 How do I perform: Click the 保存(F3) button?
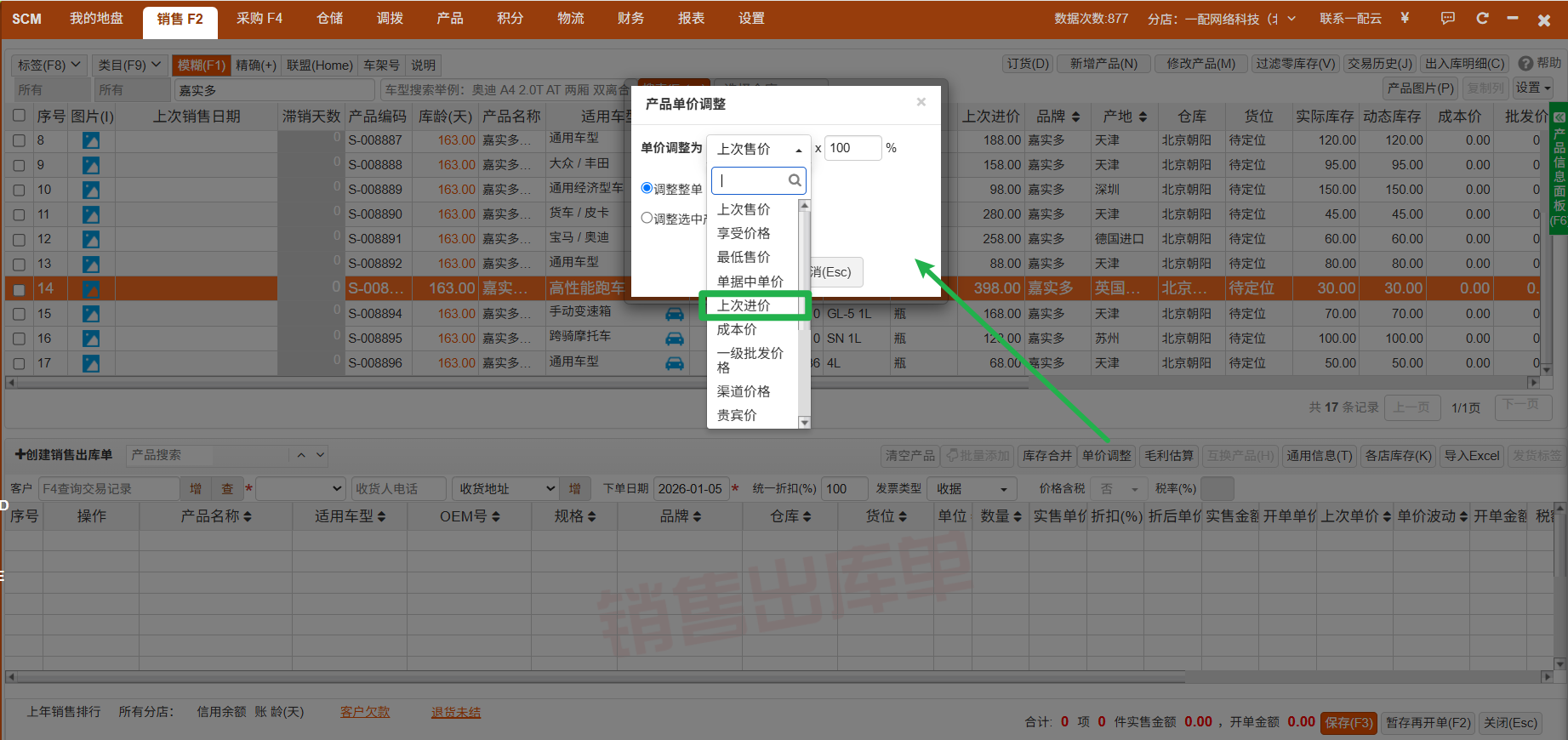point(1348,722)
